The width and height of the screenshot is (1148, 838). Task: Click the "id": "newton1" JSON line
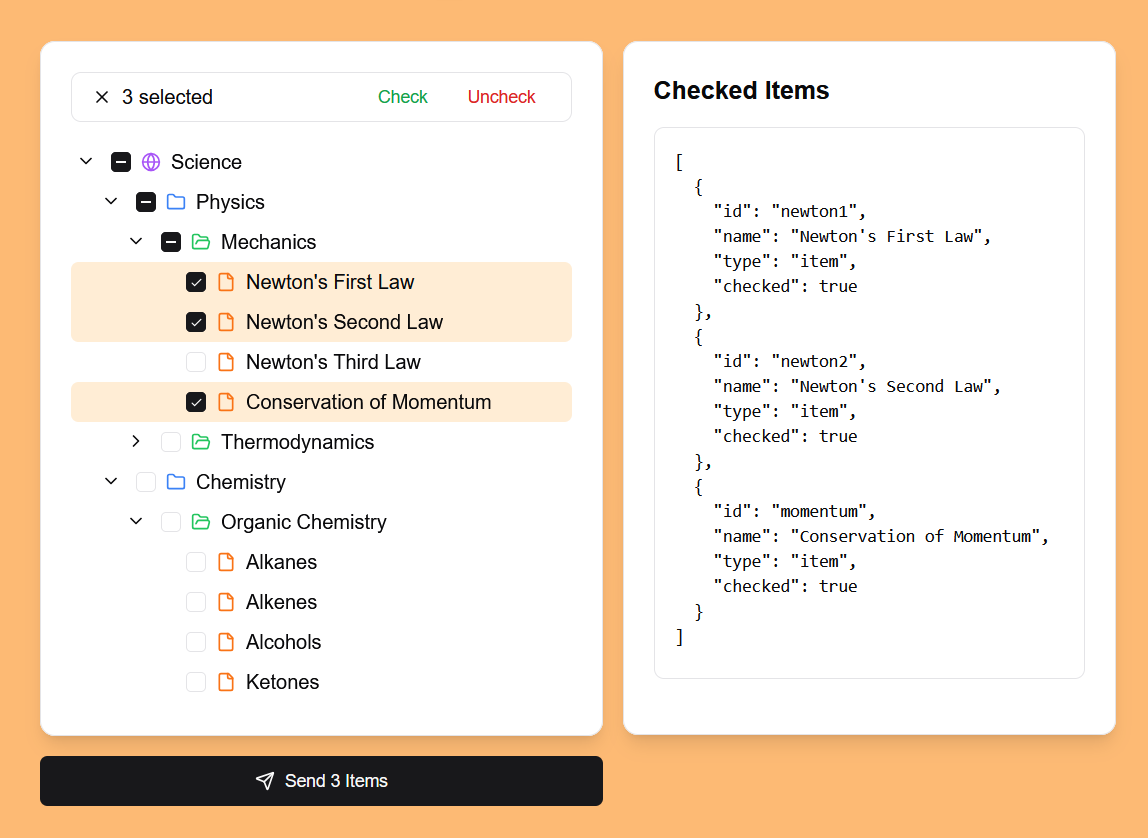coord(789,211)
